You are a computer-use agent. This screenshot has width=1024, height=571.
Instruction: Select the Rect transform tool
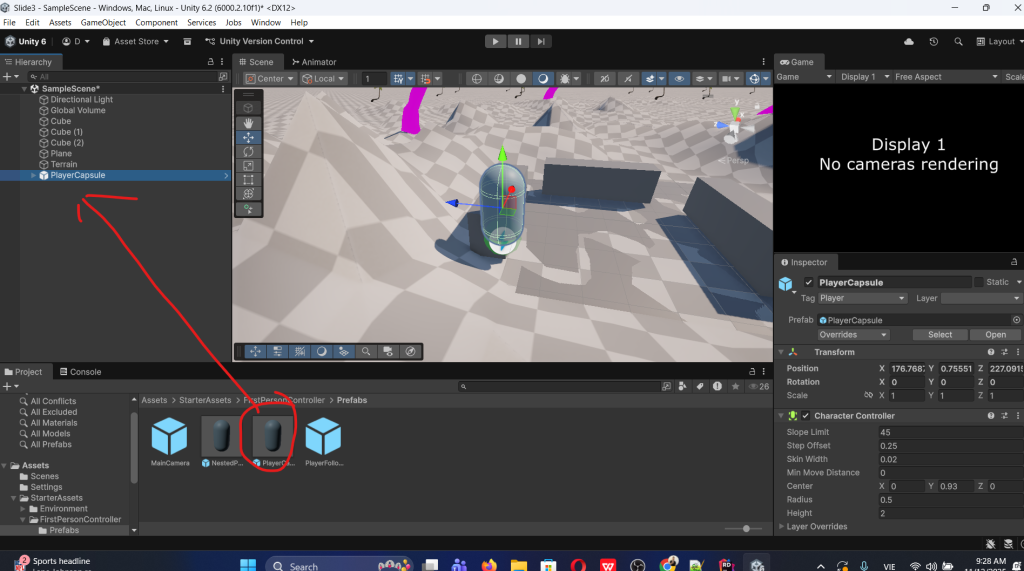[x=248, y=179]
